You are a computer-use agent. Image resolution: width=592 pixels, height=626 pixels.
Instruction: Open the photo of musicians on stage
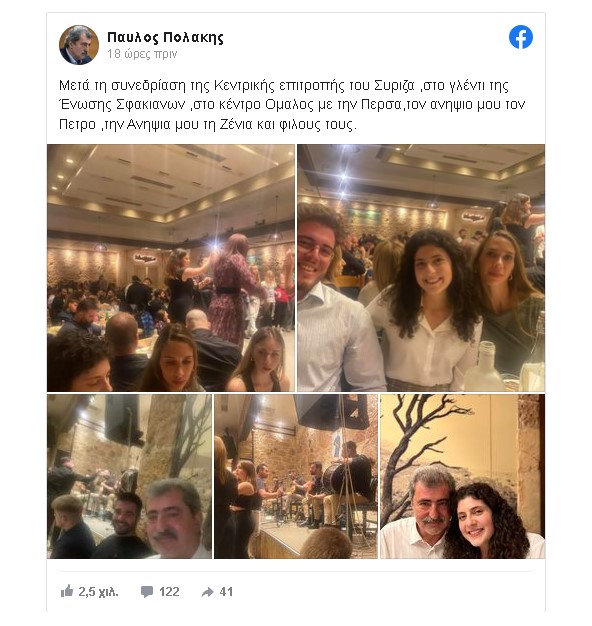click(296, 476)
